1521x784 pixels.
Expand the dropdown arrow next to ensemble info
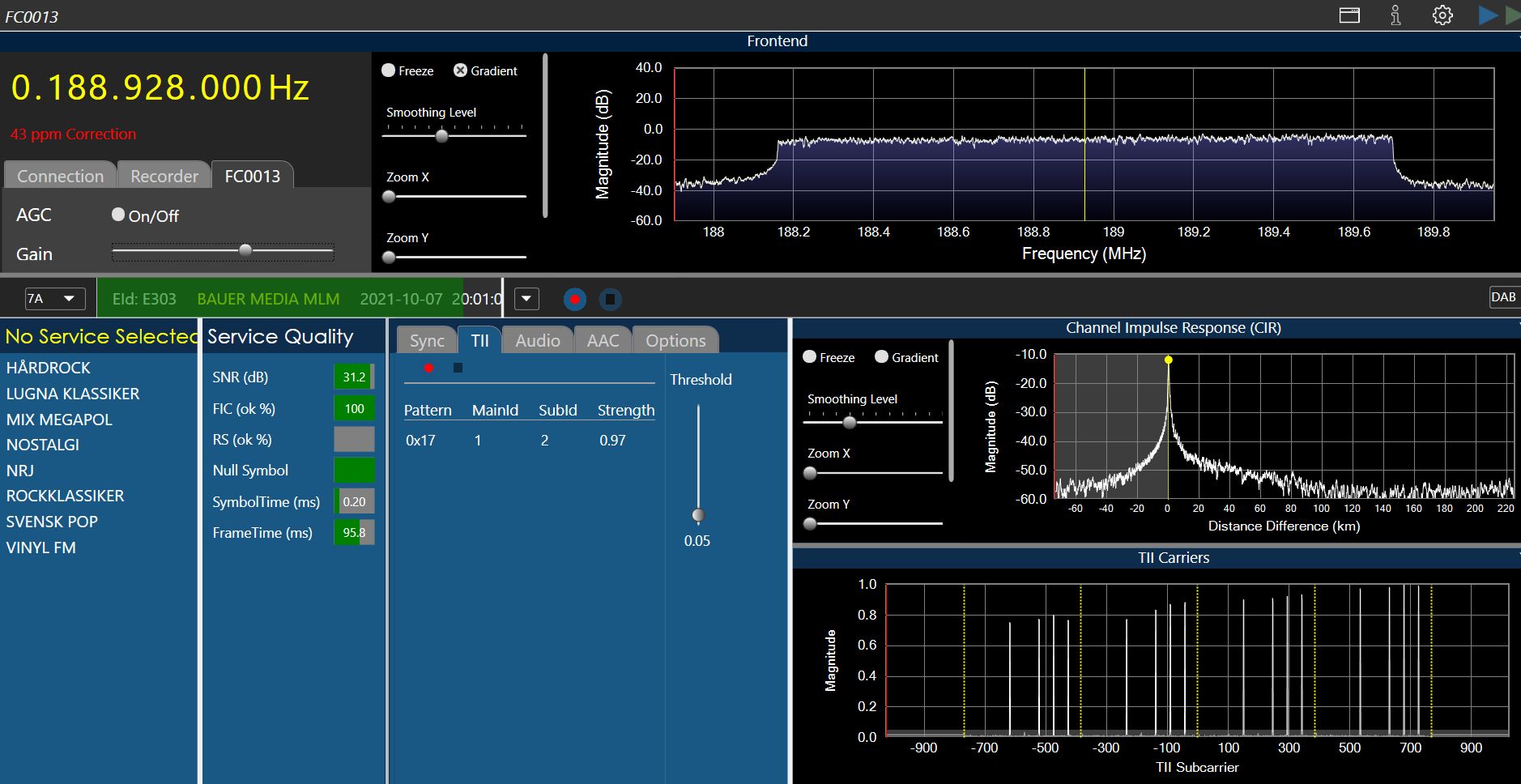tap(526, 299)
